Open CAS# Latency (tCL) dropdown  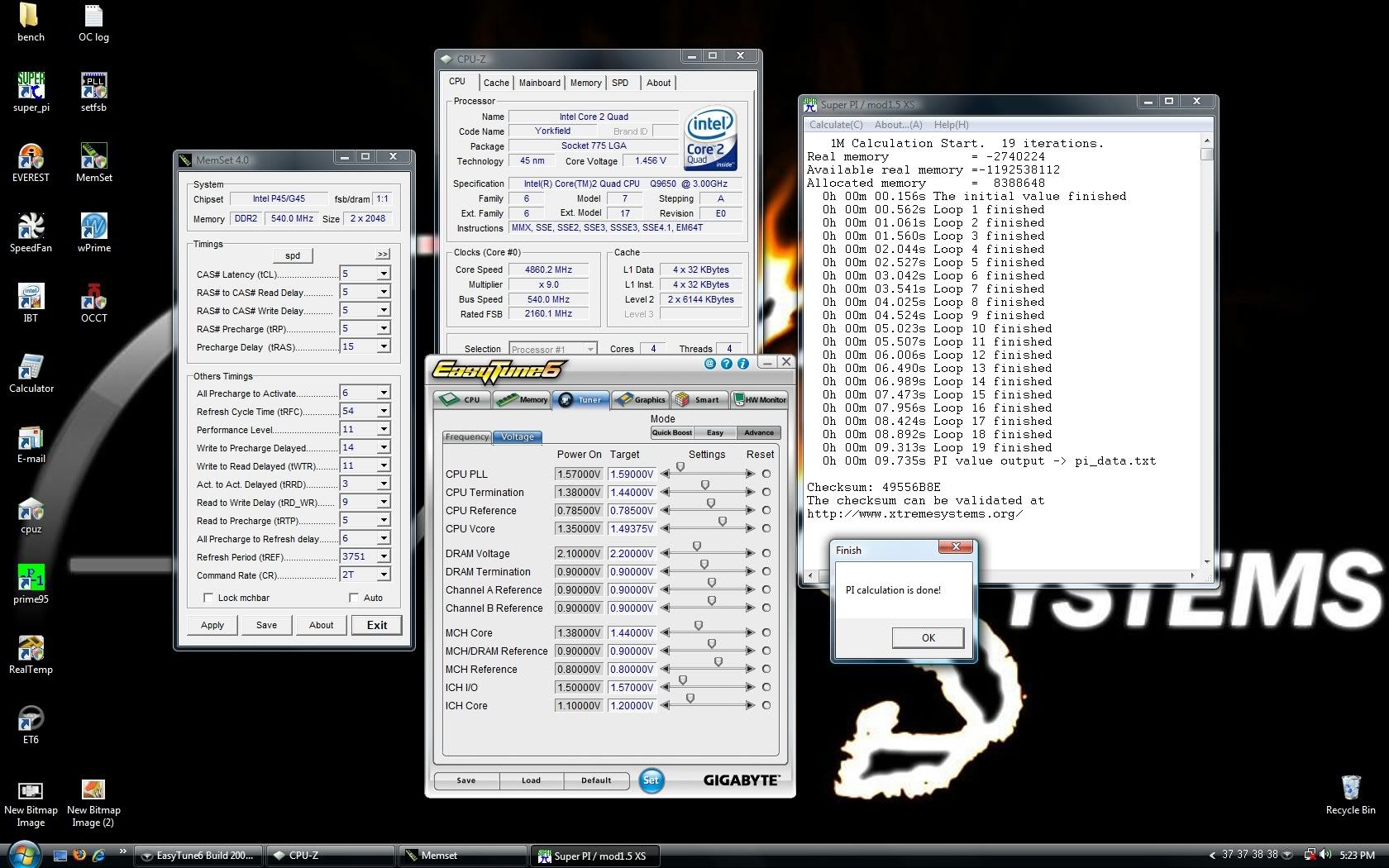(384, 274)
